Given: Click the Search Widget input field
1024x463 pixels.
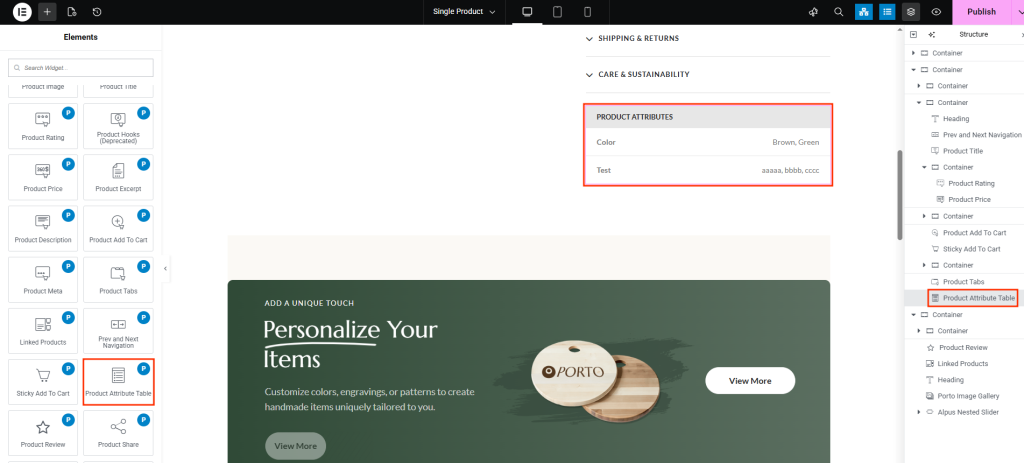Looking at the screenshot, I should click(x=81, y=68).
